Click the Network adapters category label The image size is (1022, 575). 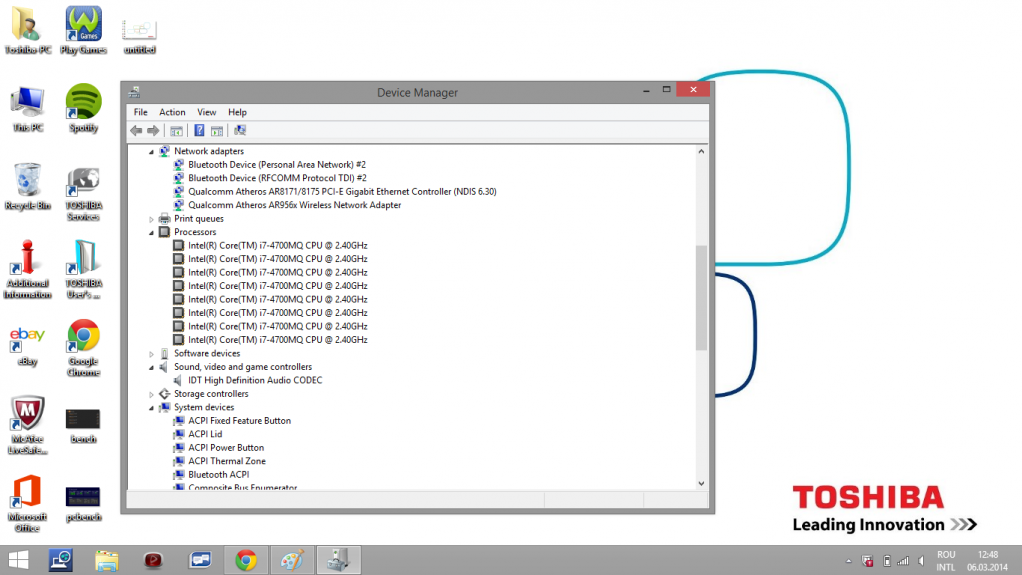point(209,151)
